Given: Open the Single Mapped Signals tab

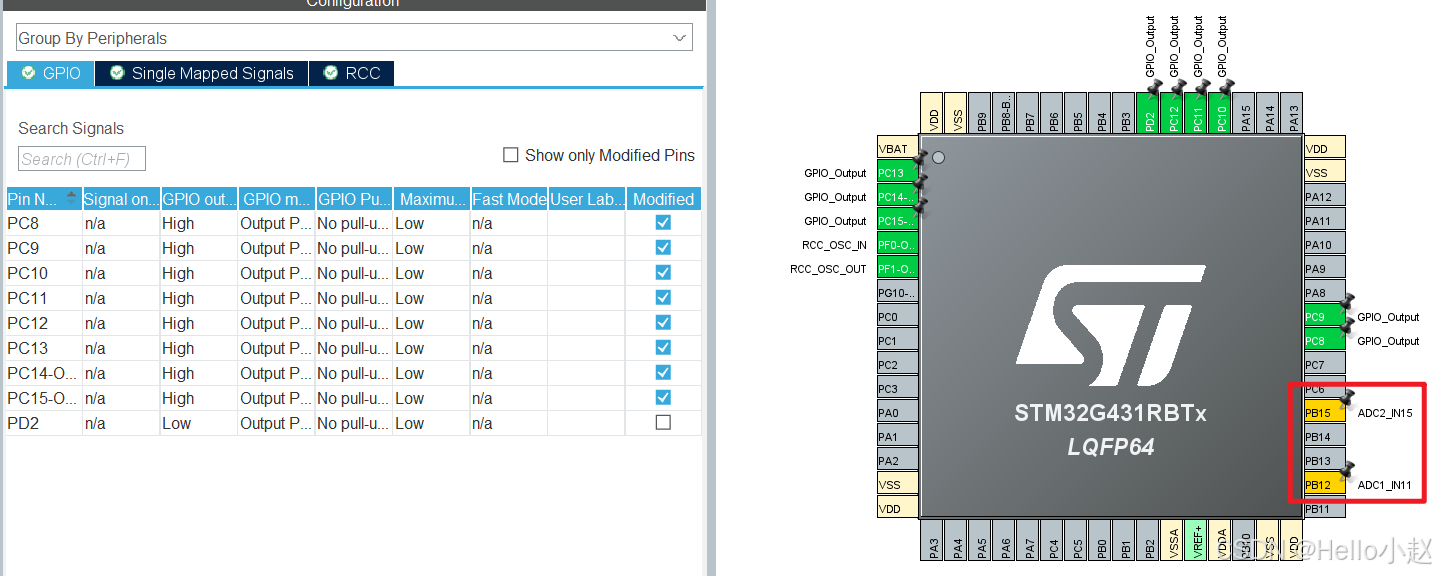Looking at the screenshot, I should coord(202,73).
